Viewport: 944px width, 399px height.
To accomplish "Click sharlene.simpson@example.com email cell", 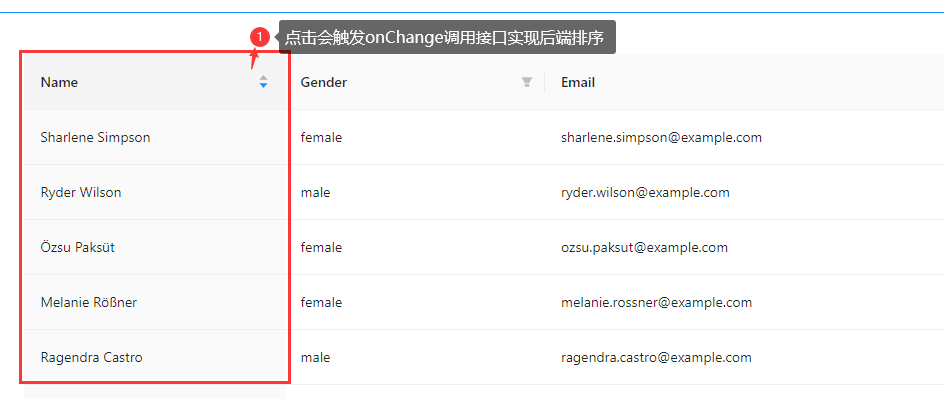I will point(744,137).
